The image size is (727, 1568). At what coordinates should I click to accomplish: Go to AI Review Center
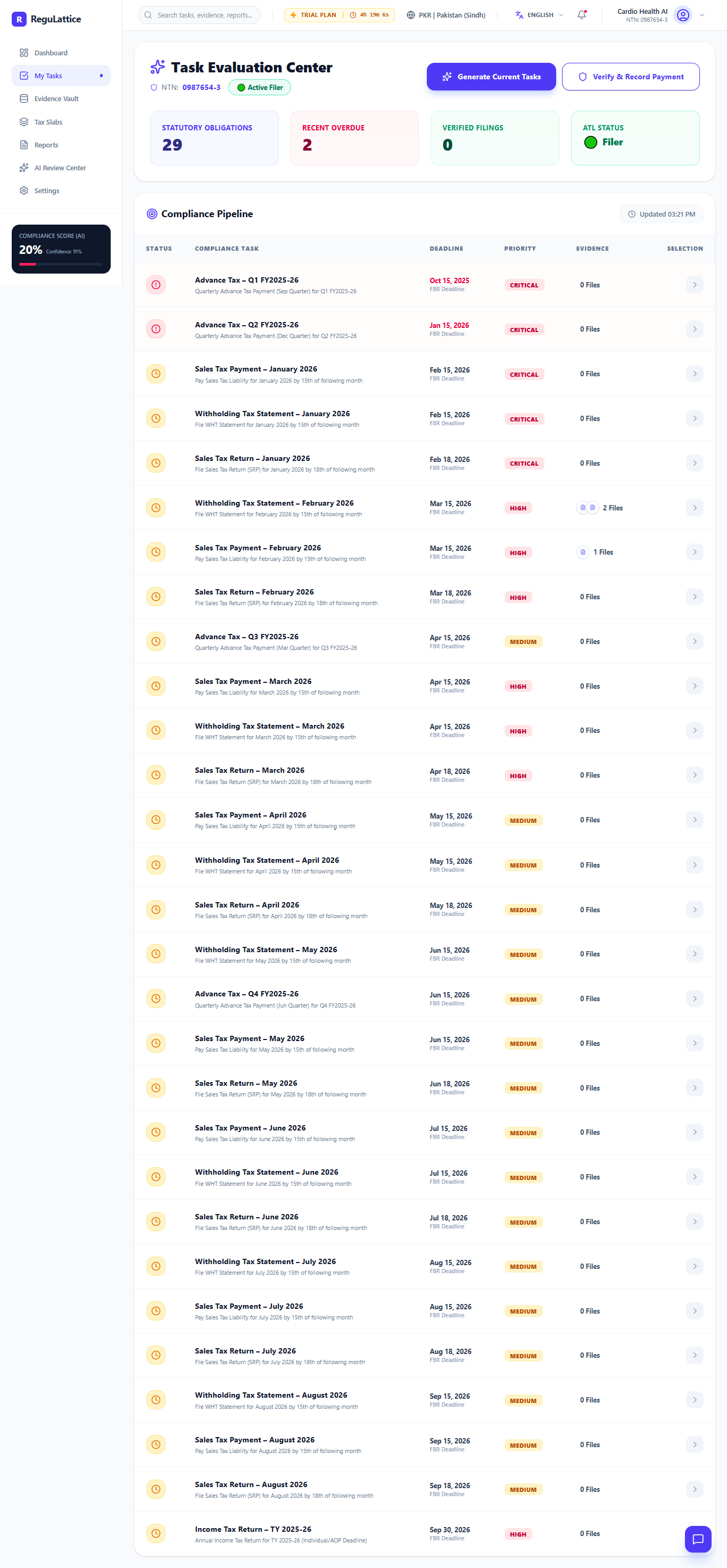pos(61,168)
